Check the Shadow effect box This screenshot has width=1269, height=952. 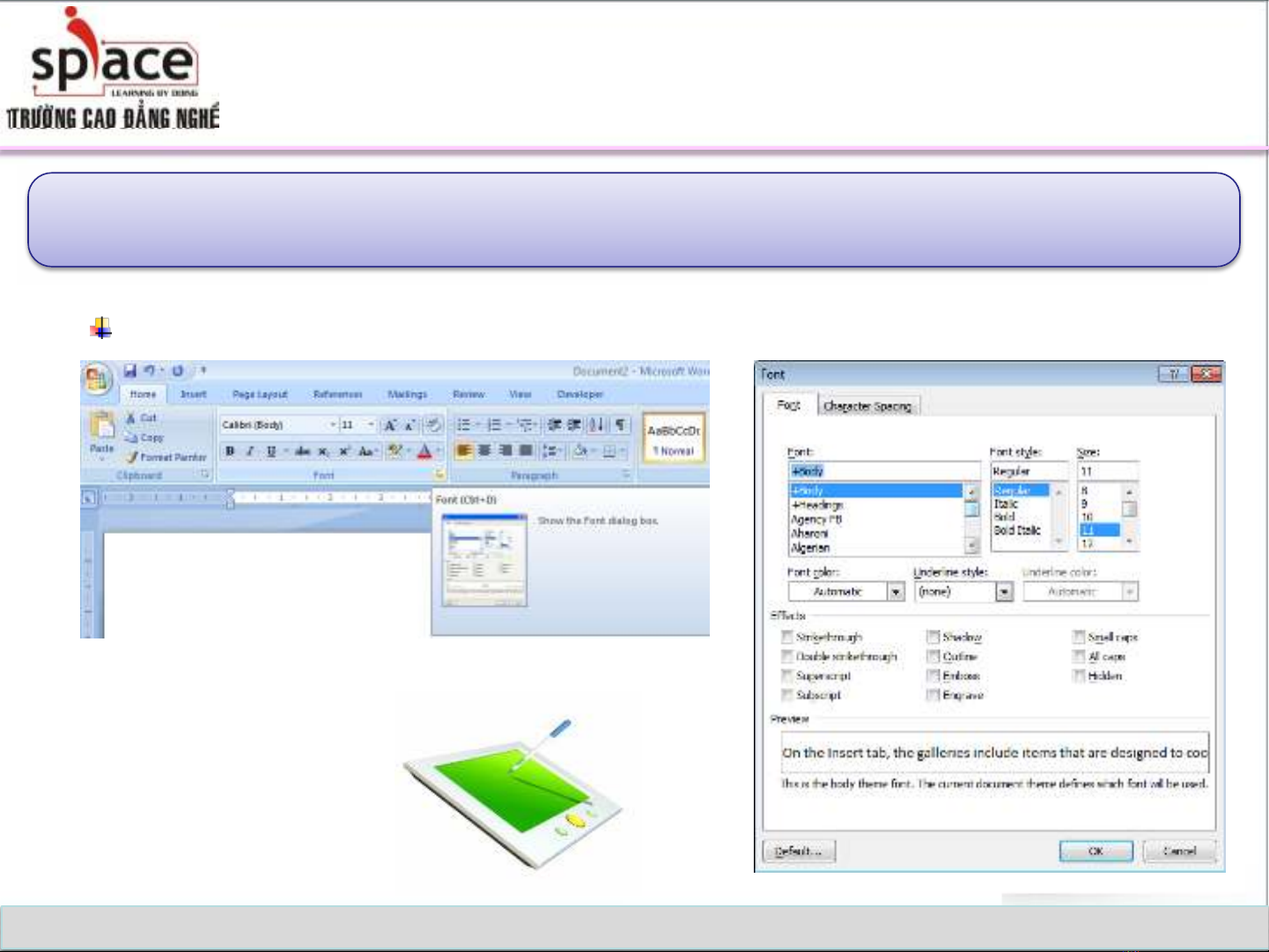pos(933,637)
